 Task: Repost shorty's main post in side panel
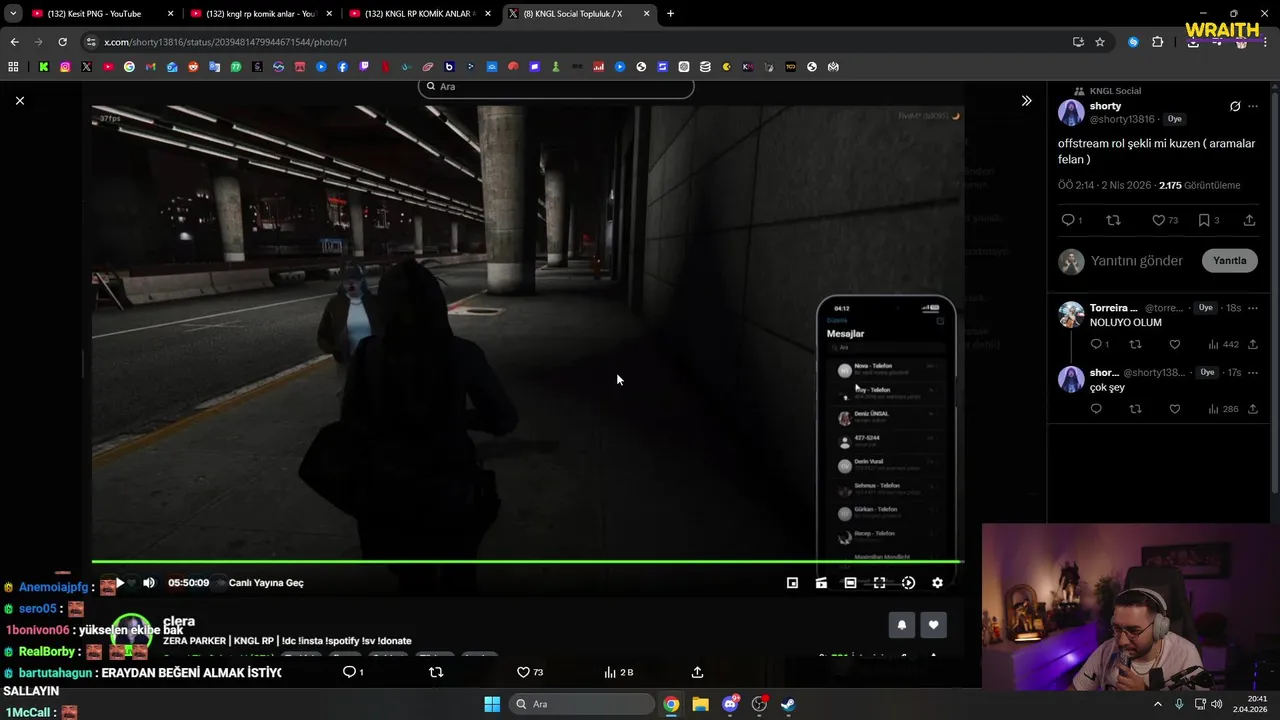[x=1113, y=220]
